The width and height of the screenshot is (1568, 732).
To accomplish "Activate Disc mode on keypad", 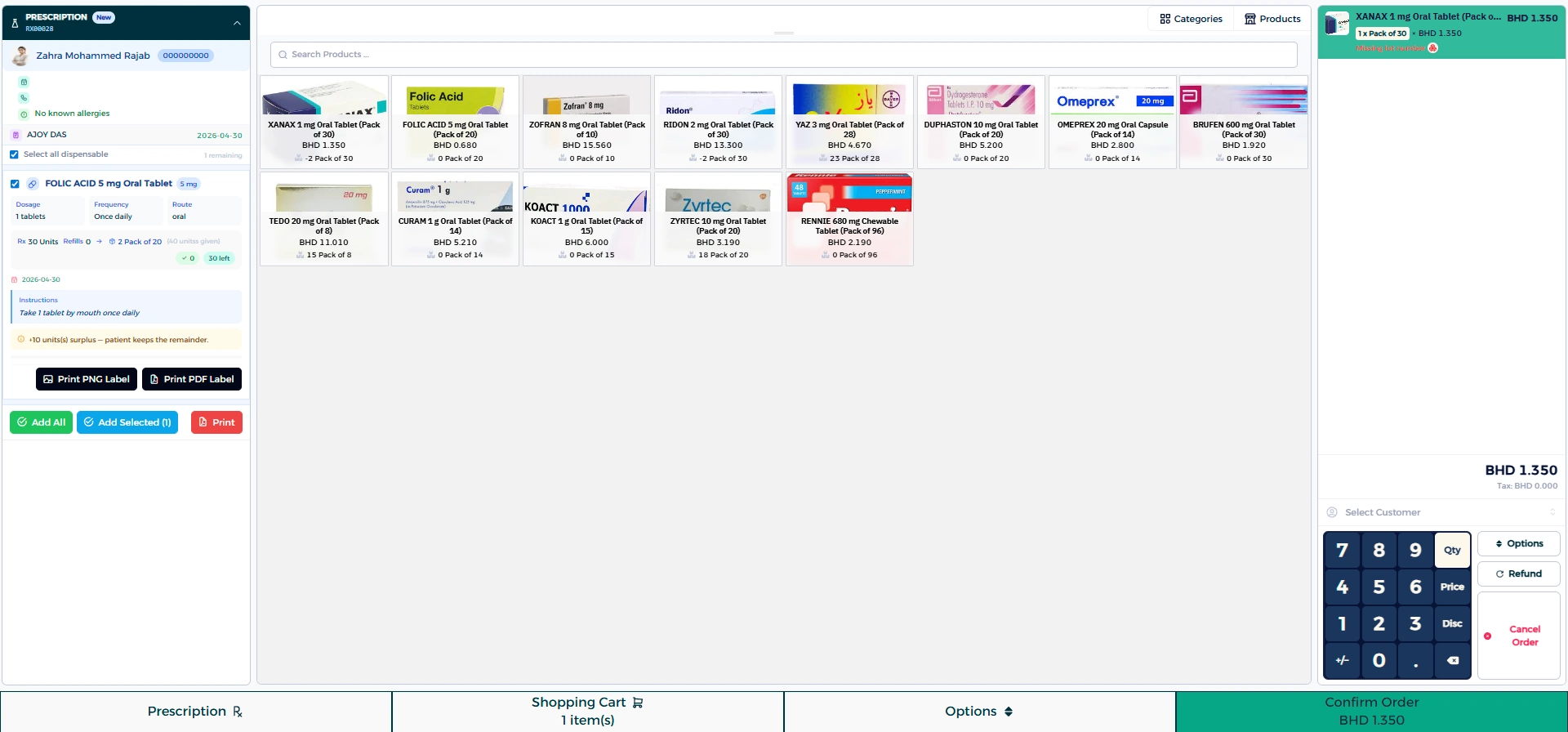I will pyautogui.click(x=1452, y=624).
